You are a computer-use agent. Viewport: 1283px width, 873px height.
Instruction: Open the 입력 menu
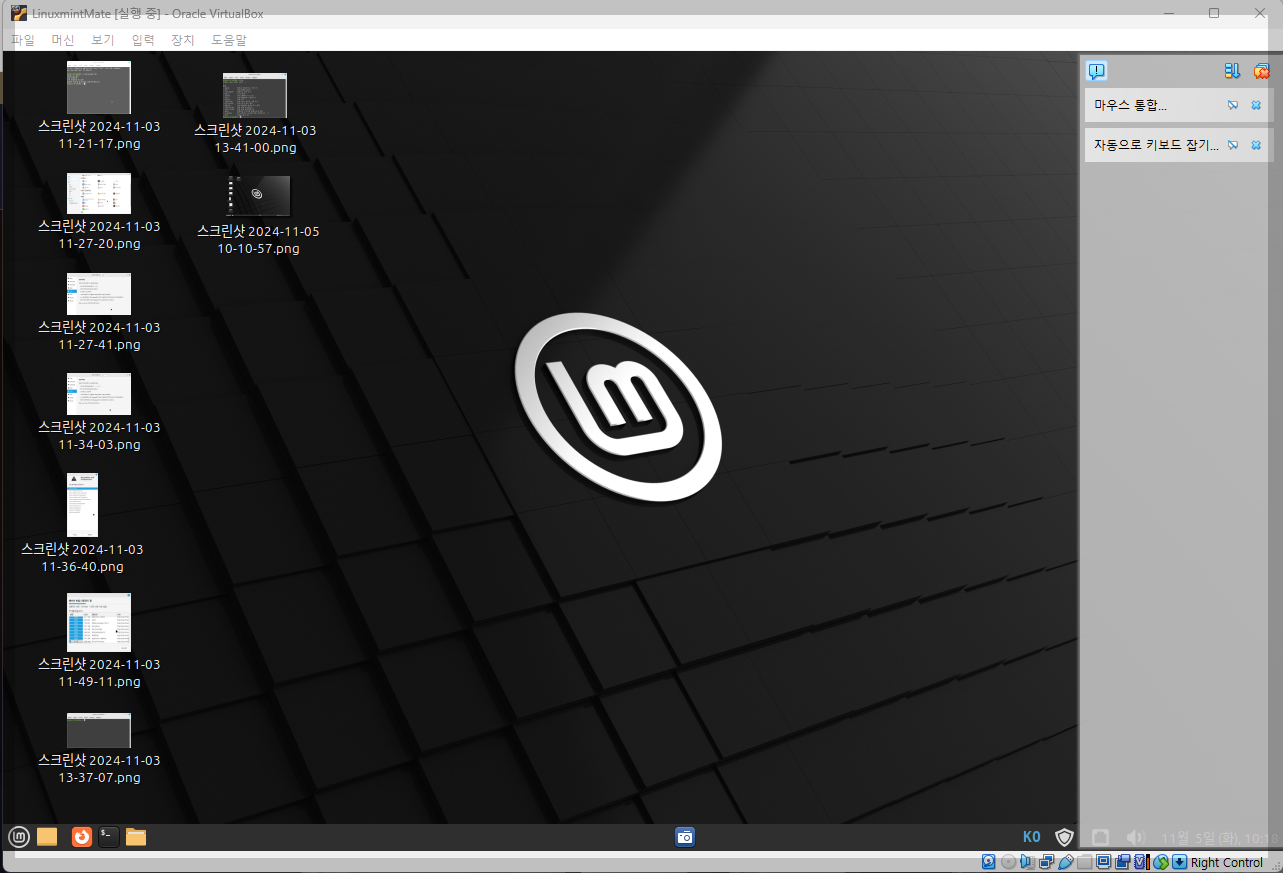click(x=143, y=40)
